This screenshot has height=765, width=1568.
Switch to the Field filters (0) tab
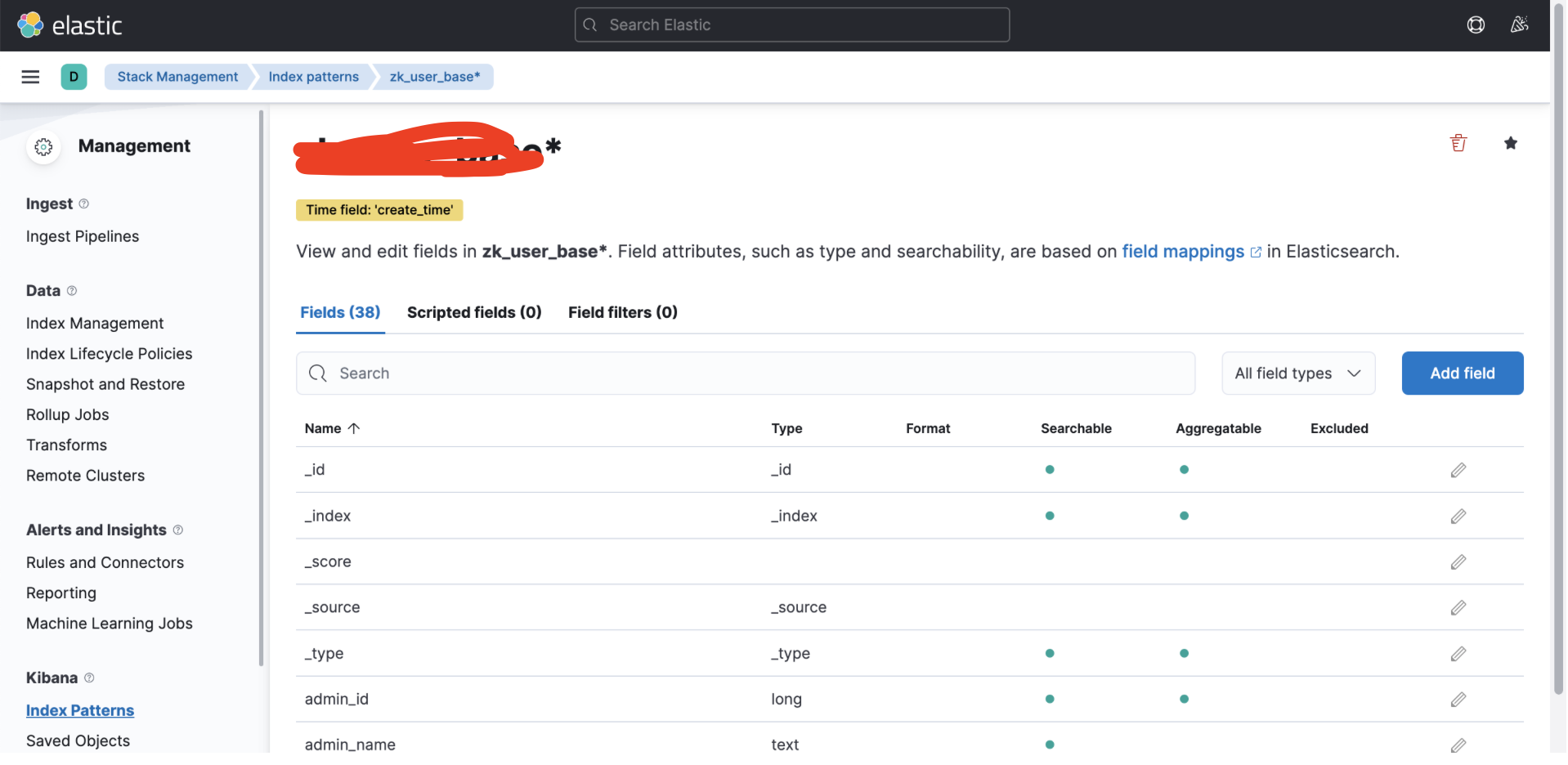pos(623,312)
